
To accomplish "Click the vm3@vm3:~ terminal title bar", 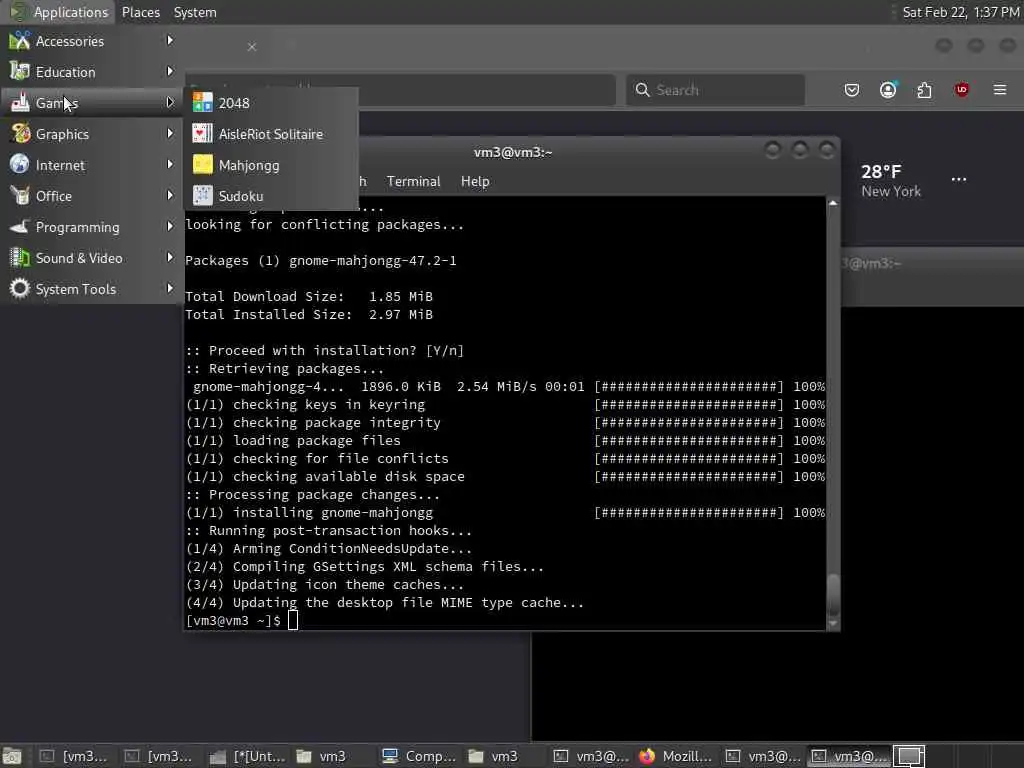I will tap(513, 152).
